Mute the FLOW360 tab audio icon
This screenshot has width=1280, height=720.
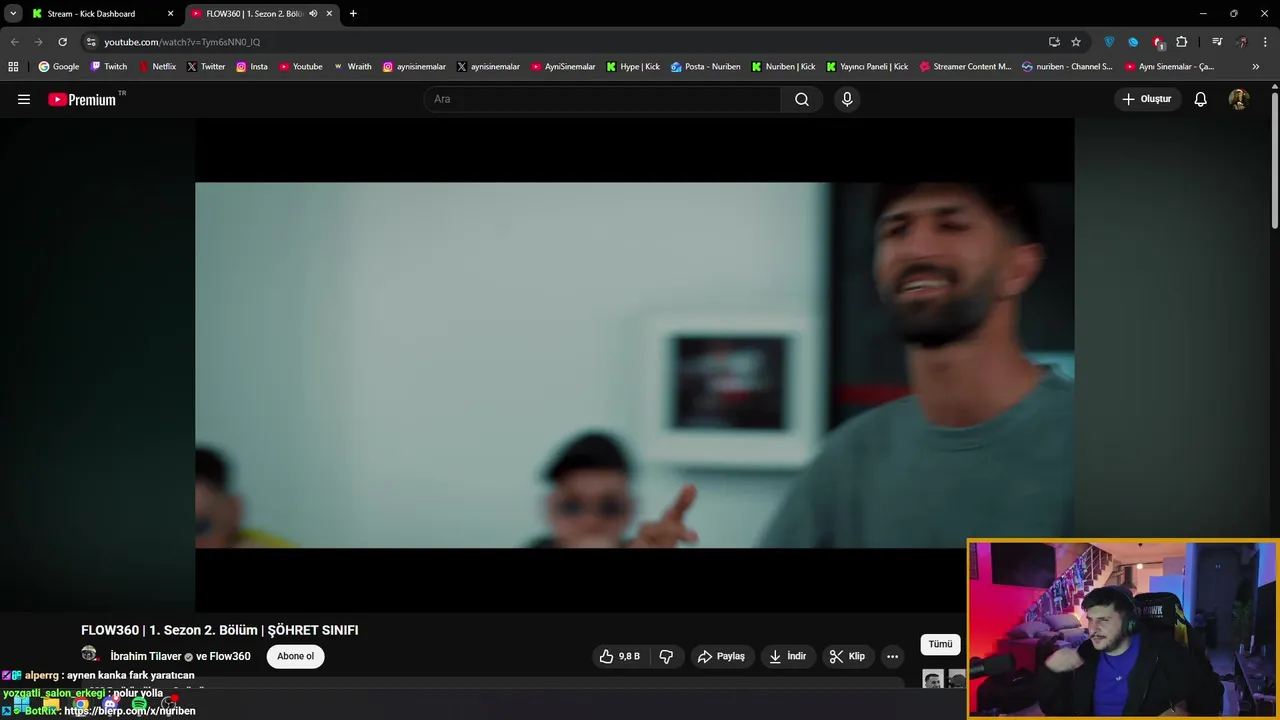313,14
